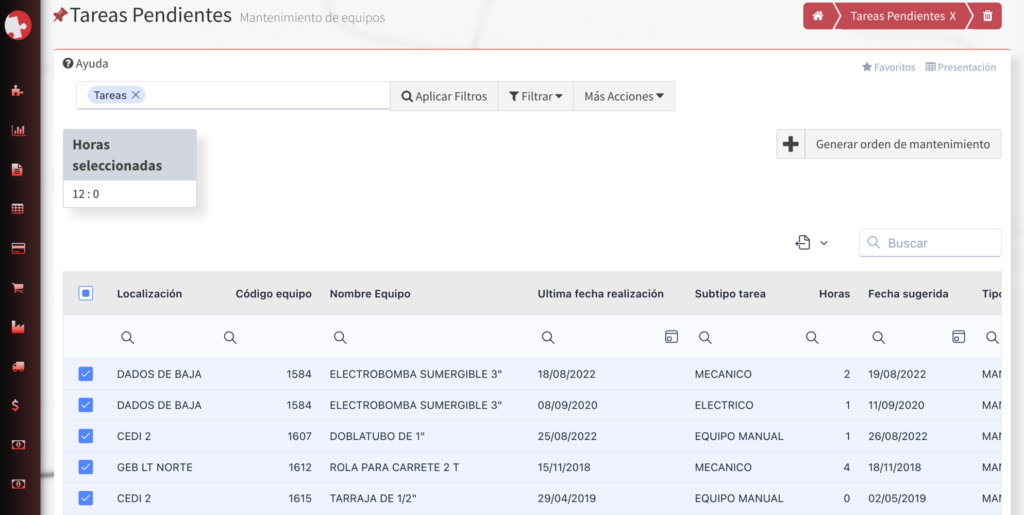
Task: Open the bar chart sidebar icon
Action: click(x=17, y=130)
